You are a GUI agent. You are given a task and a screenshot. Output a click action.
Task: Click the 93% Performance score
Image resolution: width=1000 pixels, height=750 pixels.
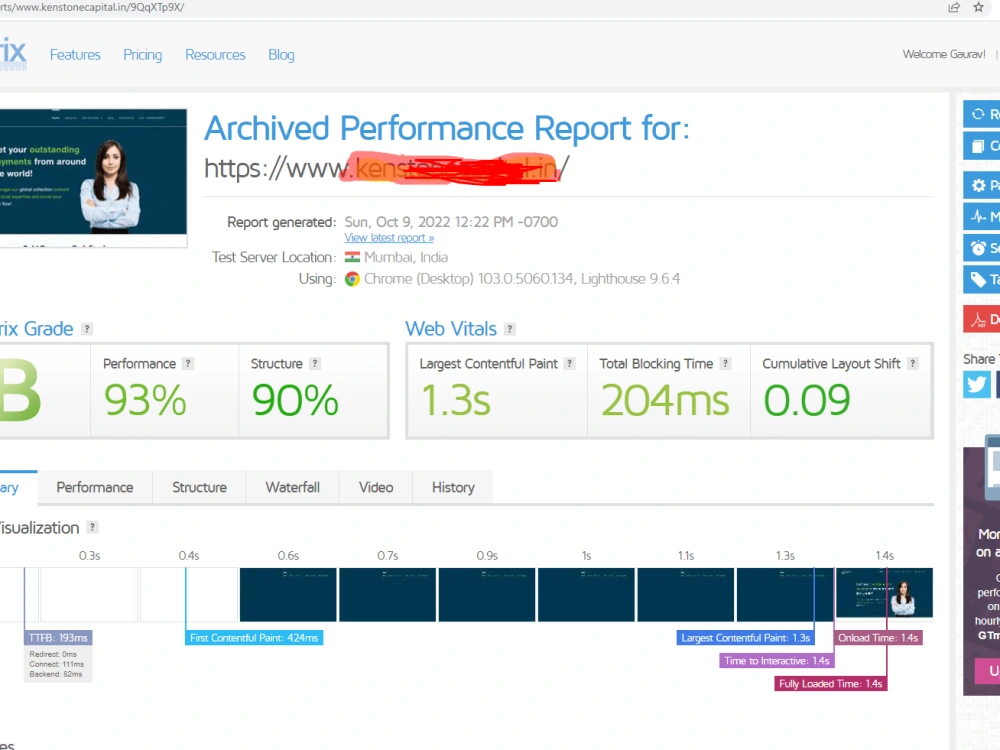point(145,401)
